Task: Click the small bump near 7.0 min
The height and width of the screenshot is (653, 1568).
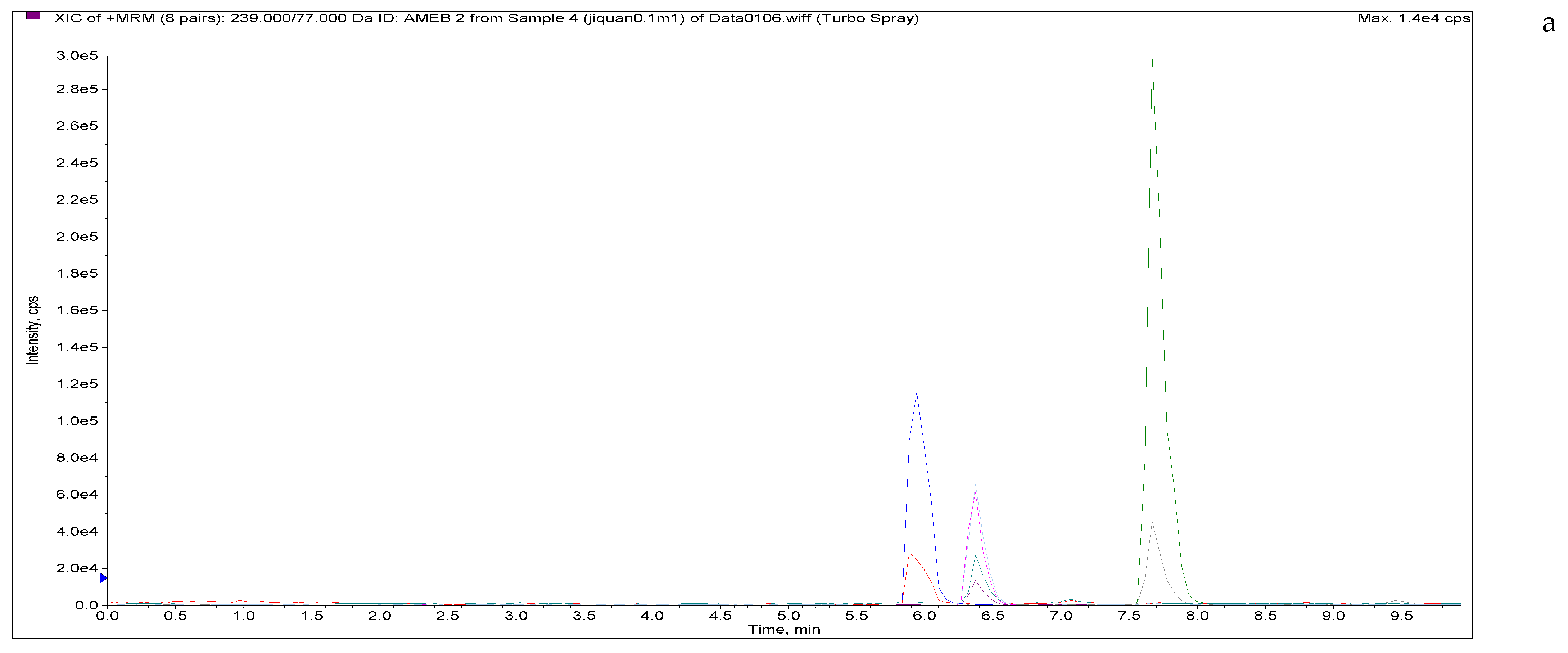Action: pyautogui.click(x=1071, y=600)
